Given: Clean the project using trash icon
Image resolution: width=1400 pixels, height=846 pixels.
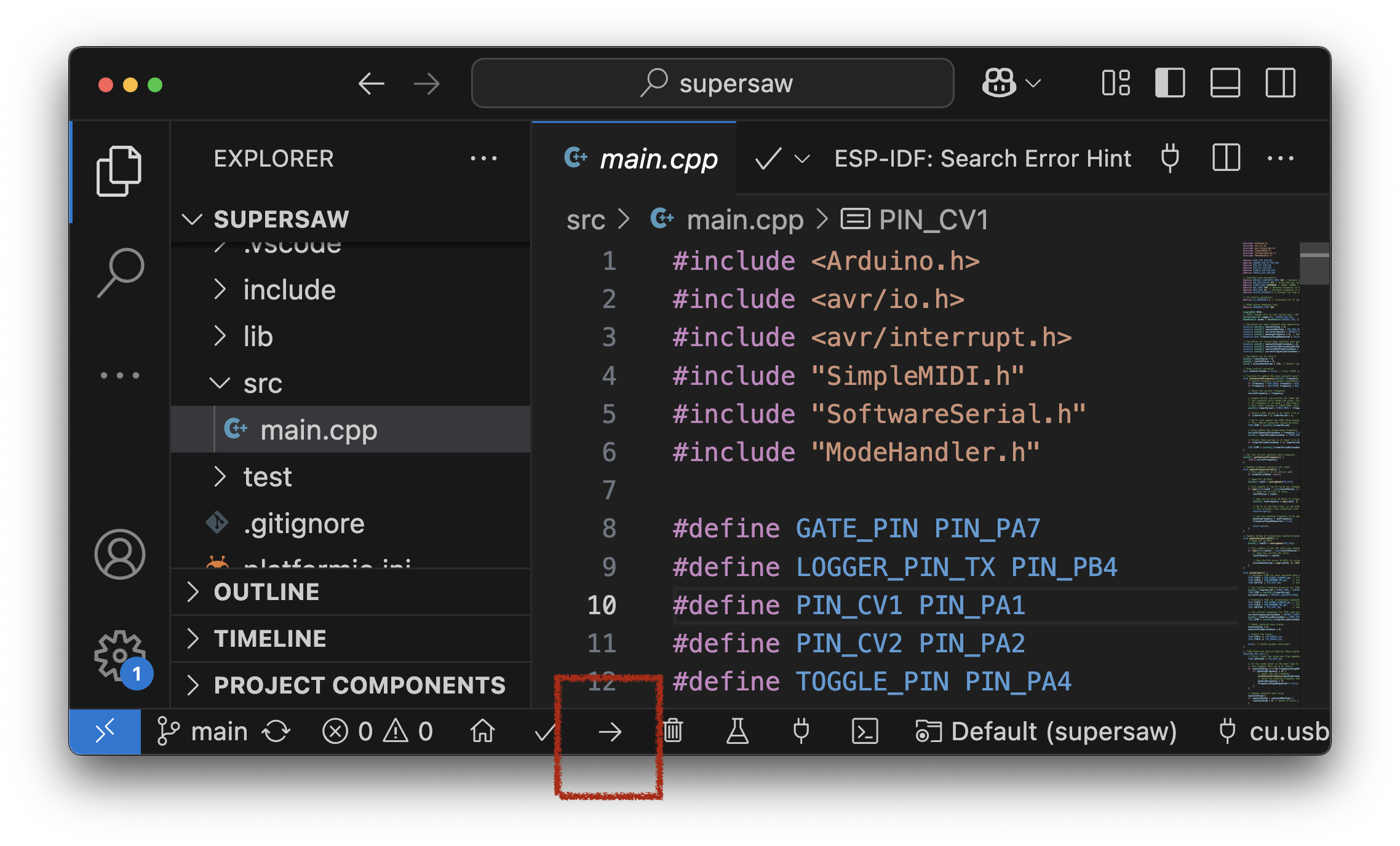Looking at the screenshot, I should click(673, 731).
